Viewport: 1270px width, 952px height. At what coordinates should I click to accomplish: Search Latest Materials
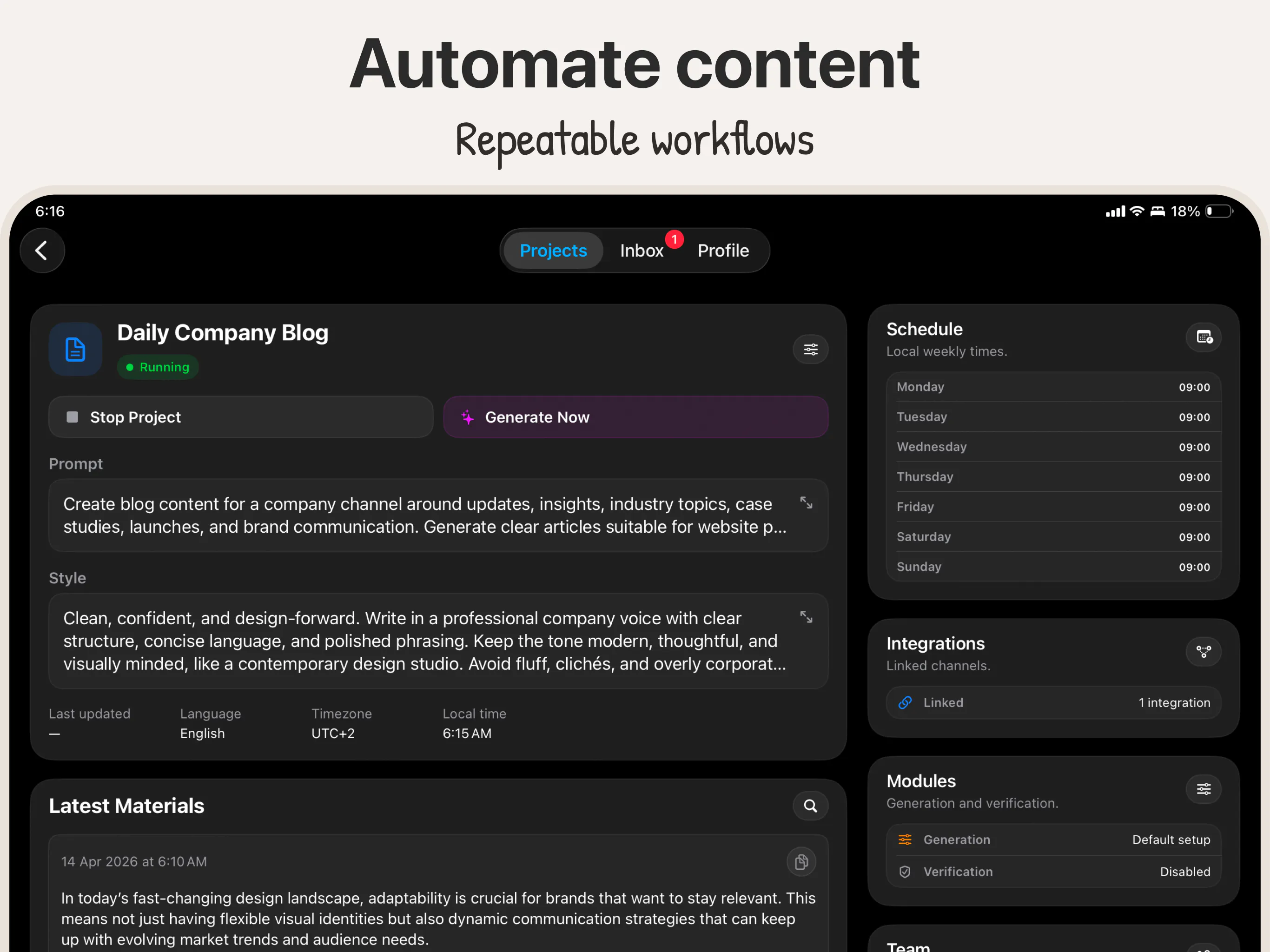[x=810, y=806]
